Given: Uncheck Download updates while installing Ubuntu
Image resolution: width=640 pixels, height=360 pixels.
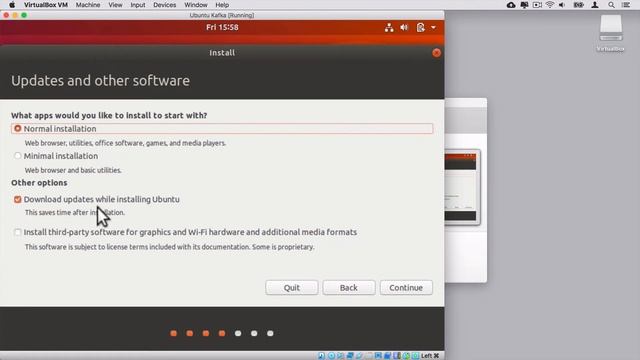Looking at the screenshot, I should (18, 199).
